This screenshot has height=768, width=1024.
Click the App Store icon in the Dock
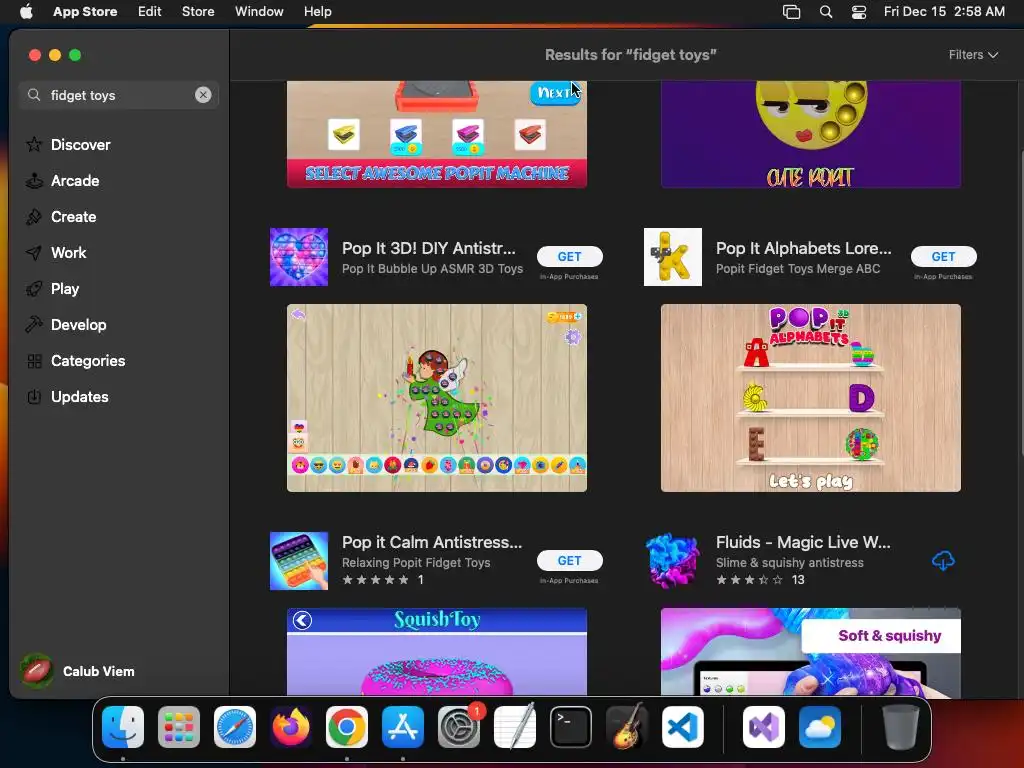[x=403, y=726]
